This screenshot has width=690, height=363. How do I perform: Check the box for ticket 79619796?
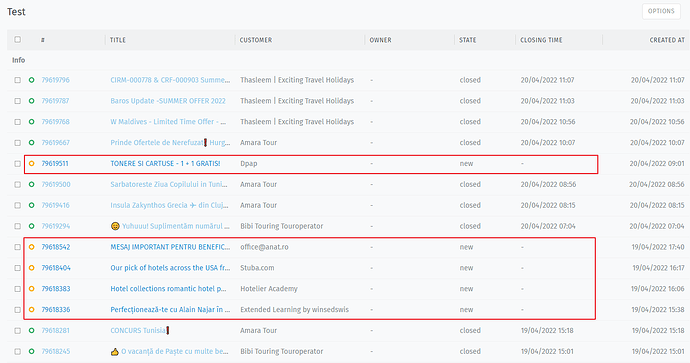coord(18,80)
